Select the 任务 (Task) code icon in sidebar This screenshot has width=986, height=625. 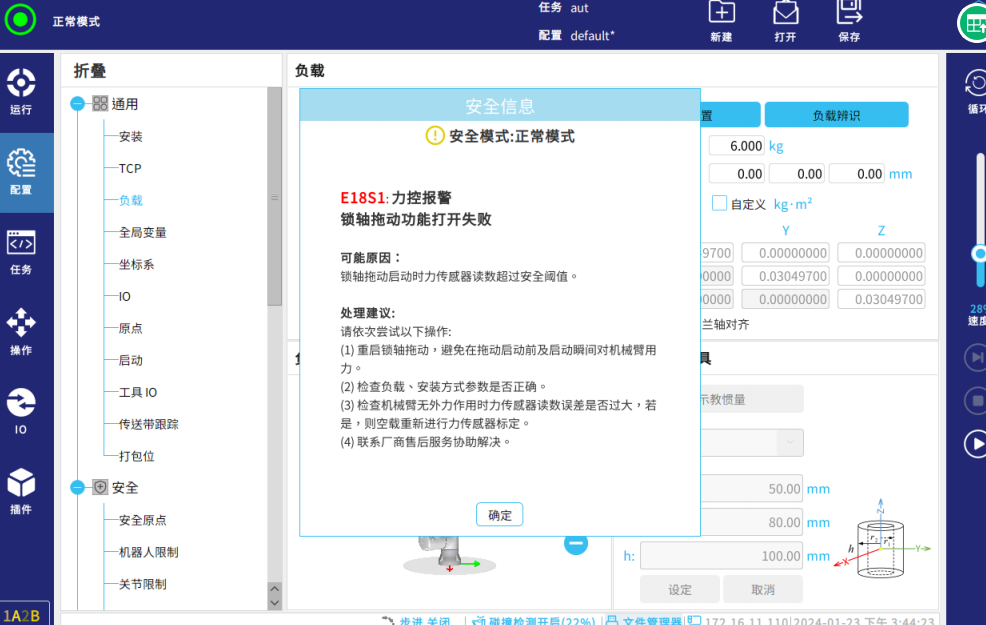tap(21, 251)
